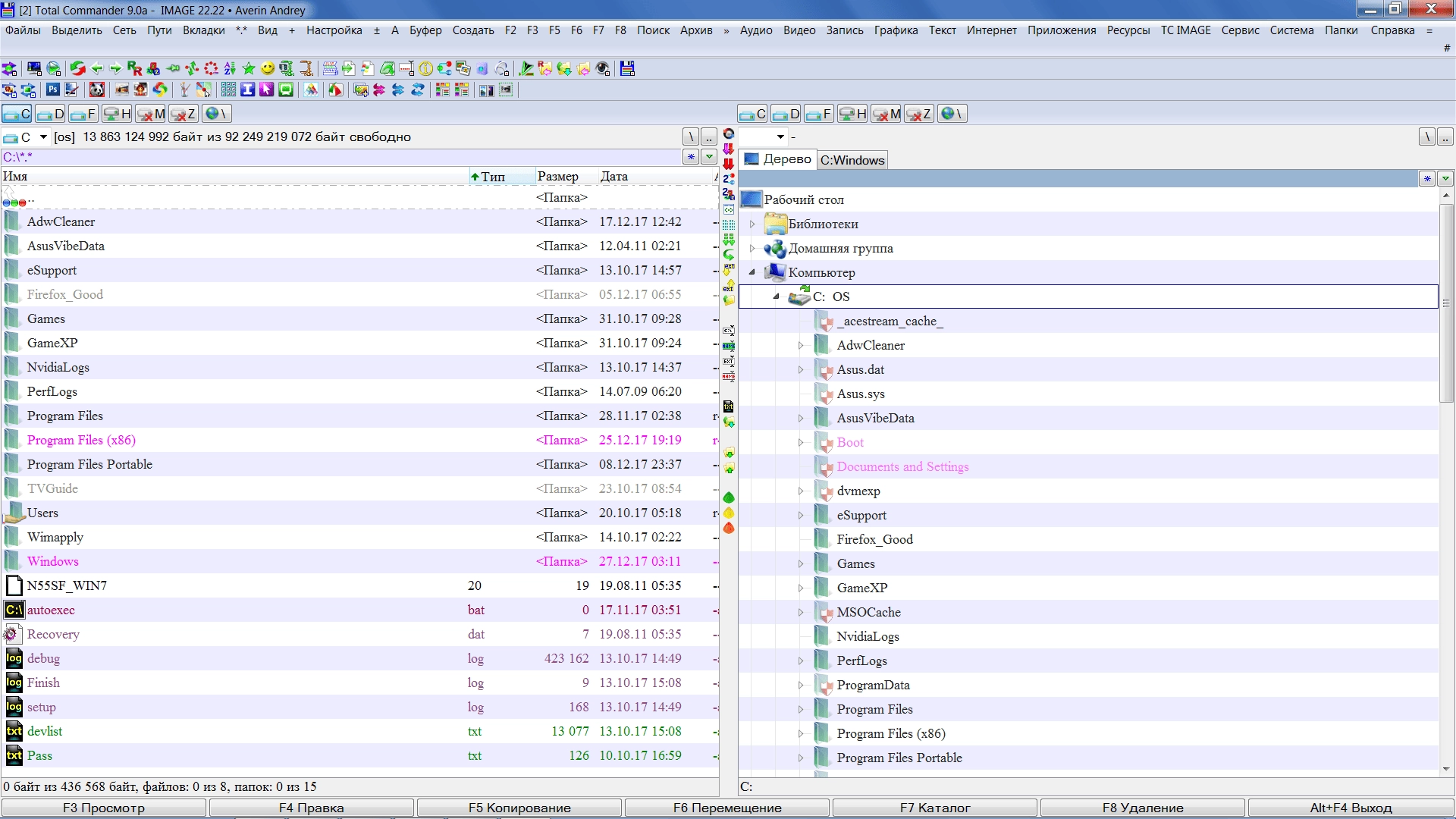Click the F7 Каталог button

(935, 808)
